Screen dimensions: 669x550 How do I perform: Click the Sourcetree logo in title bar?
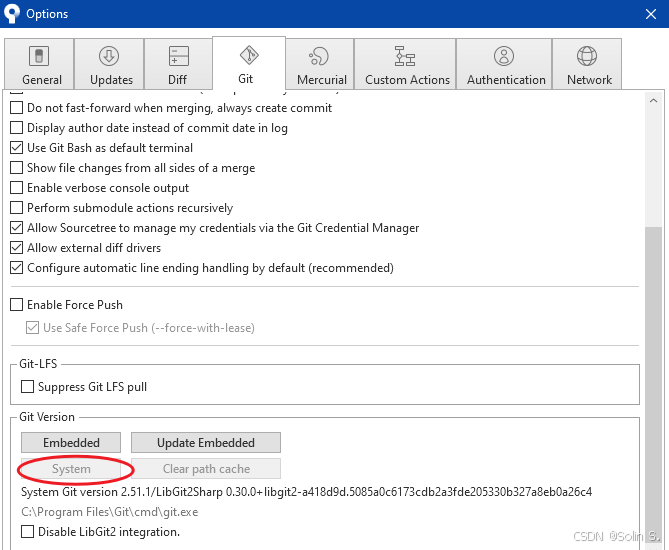point(12,13)
